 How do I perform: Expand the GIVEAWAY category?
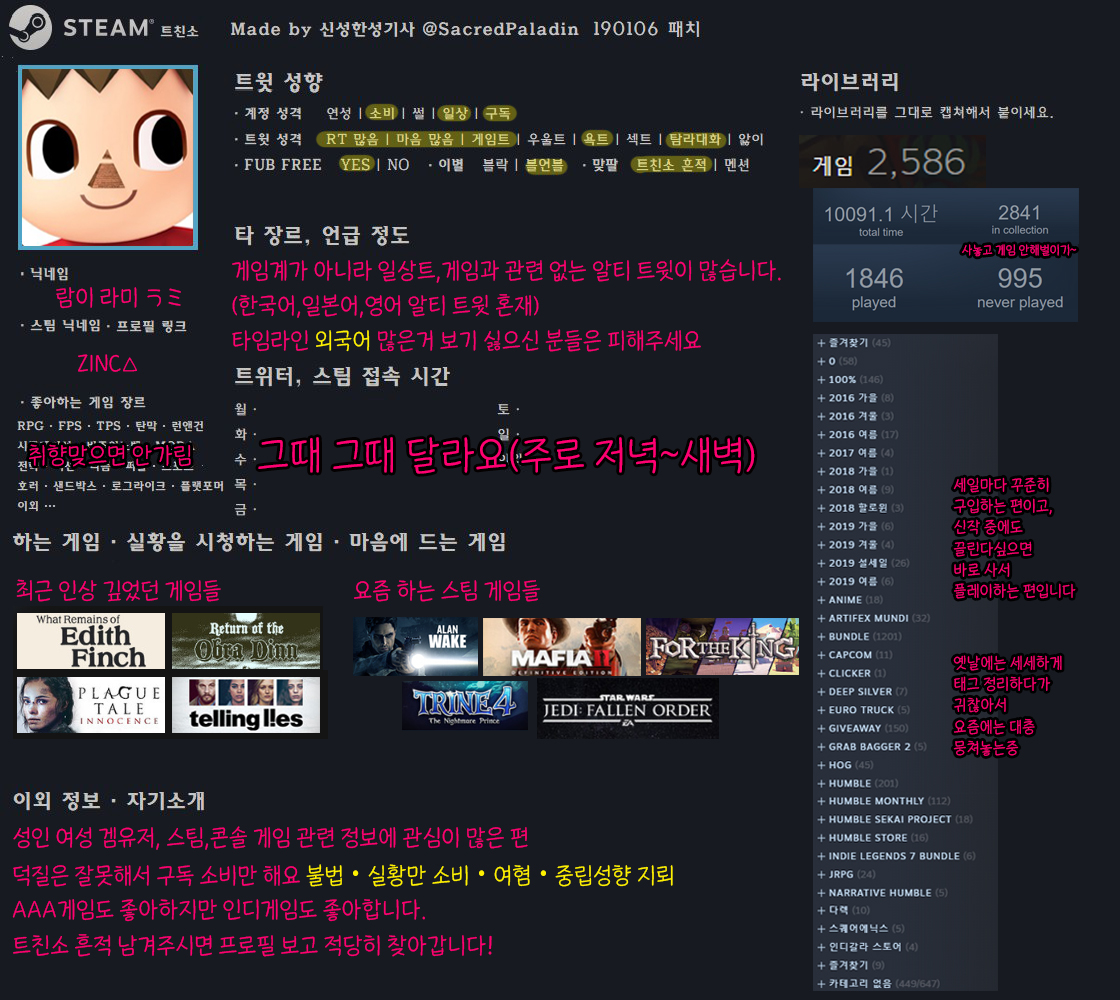tap(862, 728)
